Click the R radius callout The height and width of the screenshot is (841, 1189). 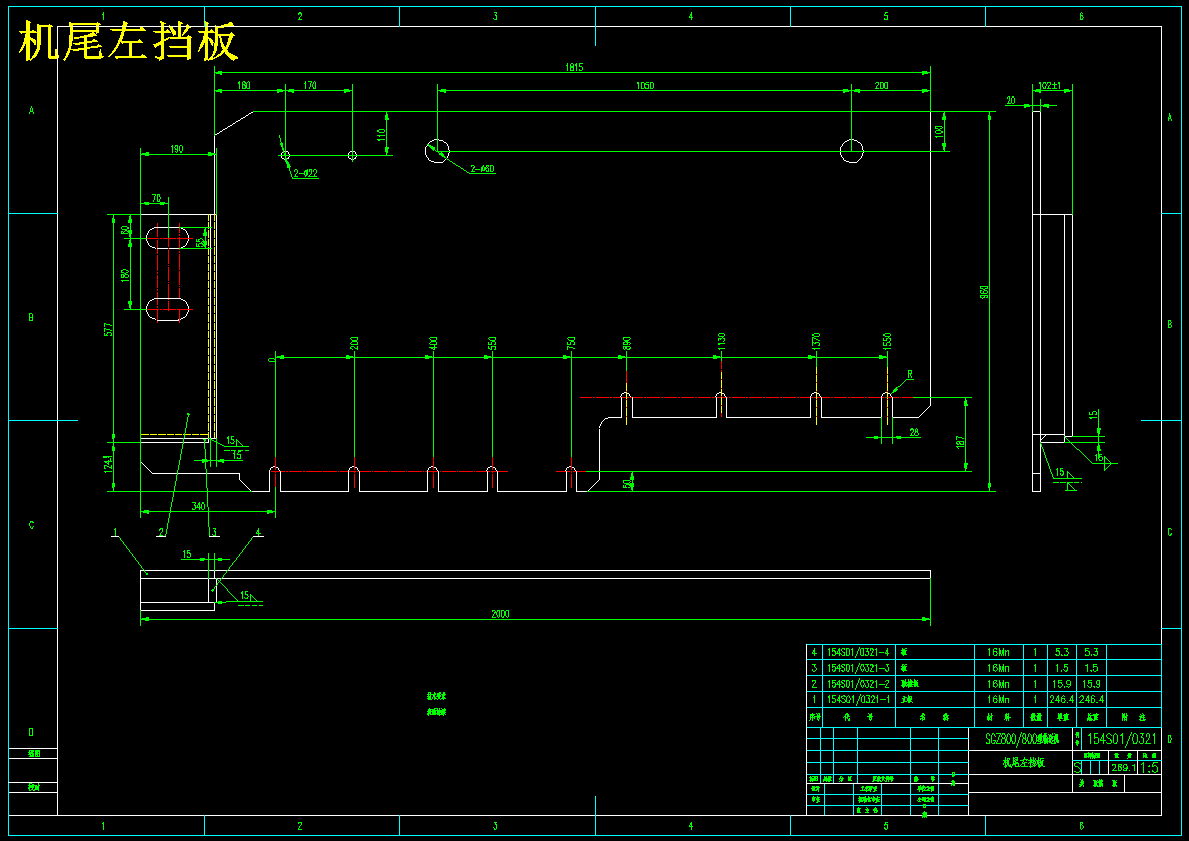coord(910,375)
